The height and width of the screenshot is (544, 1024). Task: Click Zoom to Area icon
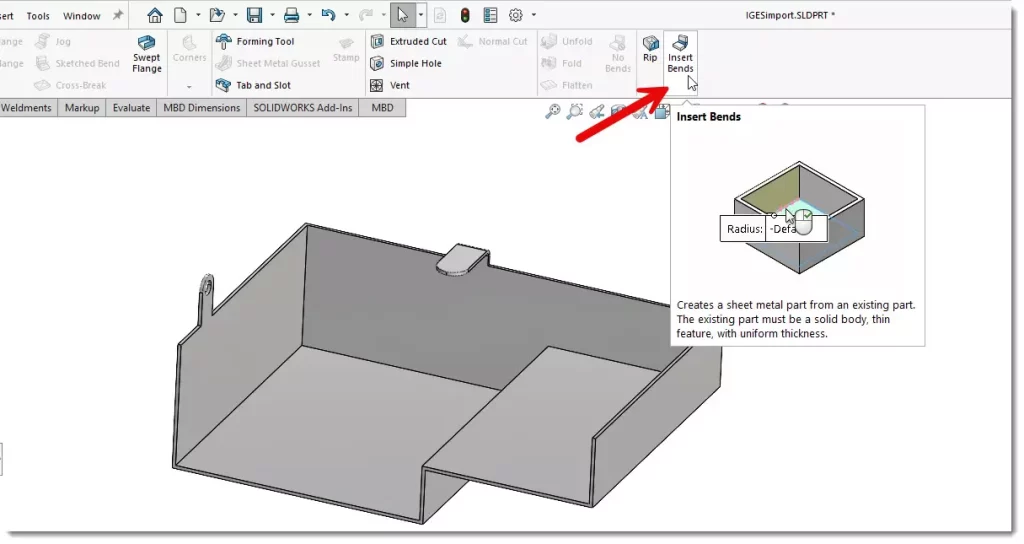(574, 112)
